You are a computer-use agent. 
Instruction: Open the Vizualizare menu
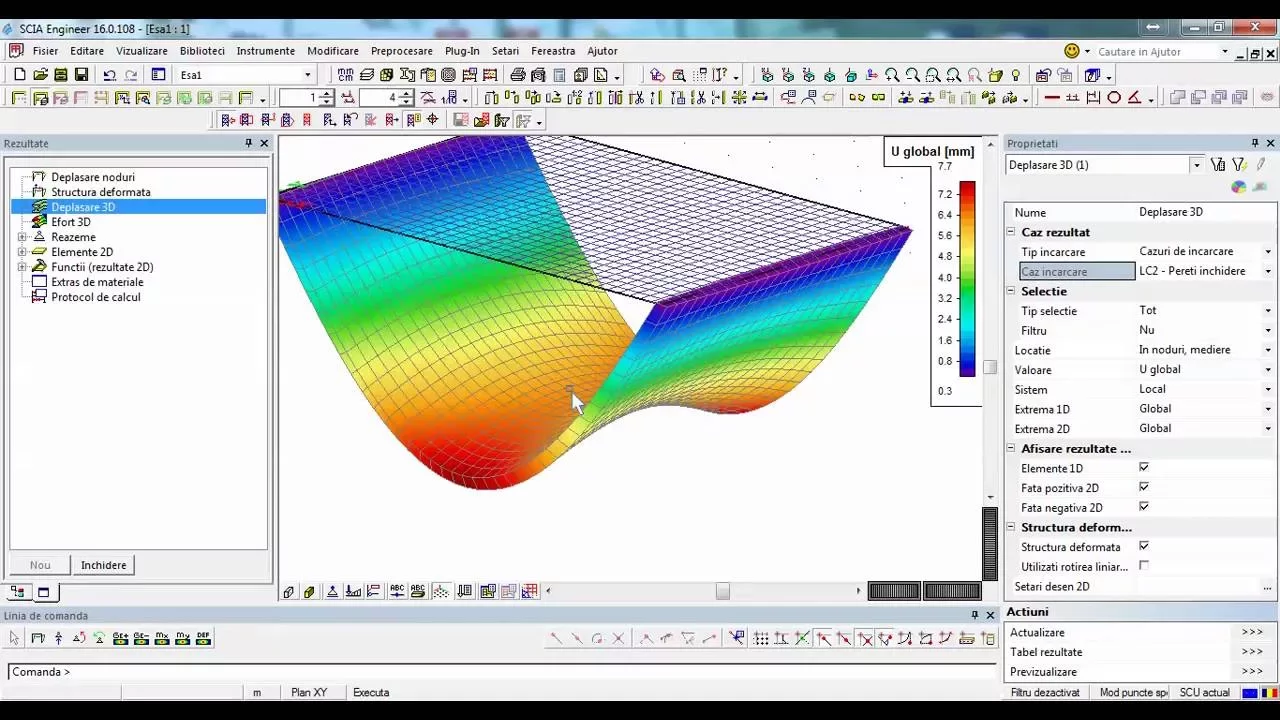point(142,51)
